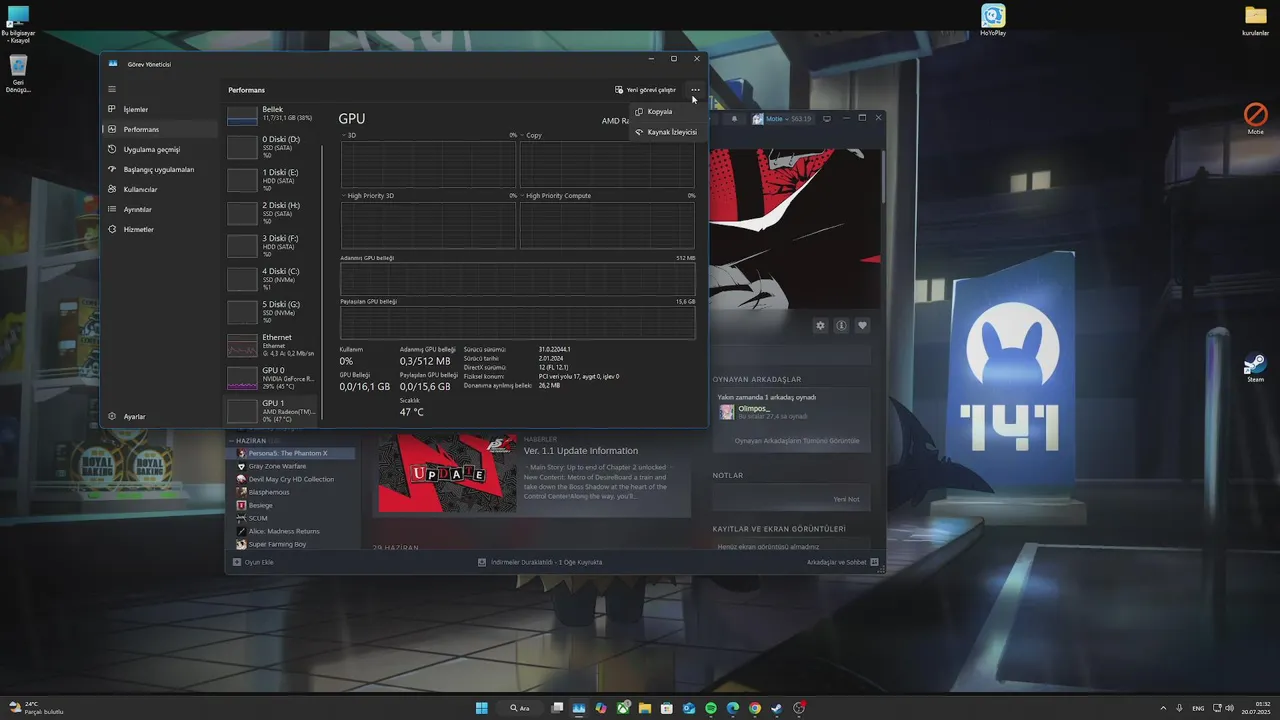Open Ver. 1.1 Update Information news

click(581, 451)
